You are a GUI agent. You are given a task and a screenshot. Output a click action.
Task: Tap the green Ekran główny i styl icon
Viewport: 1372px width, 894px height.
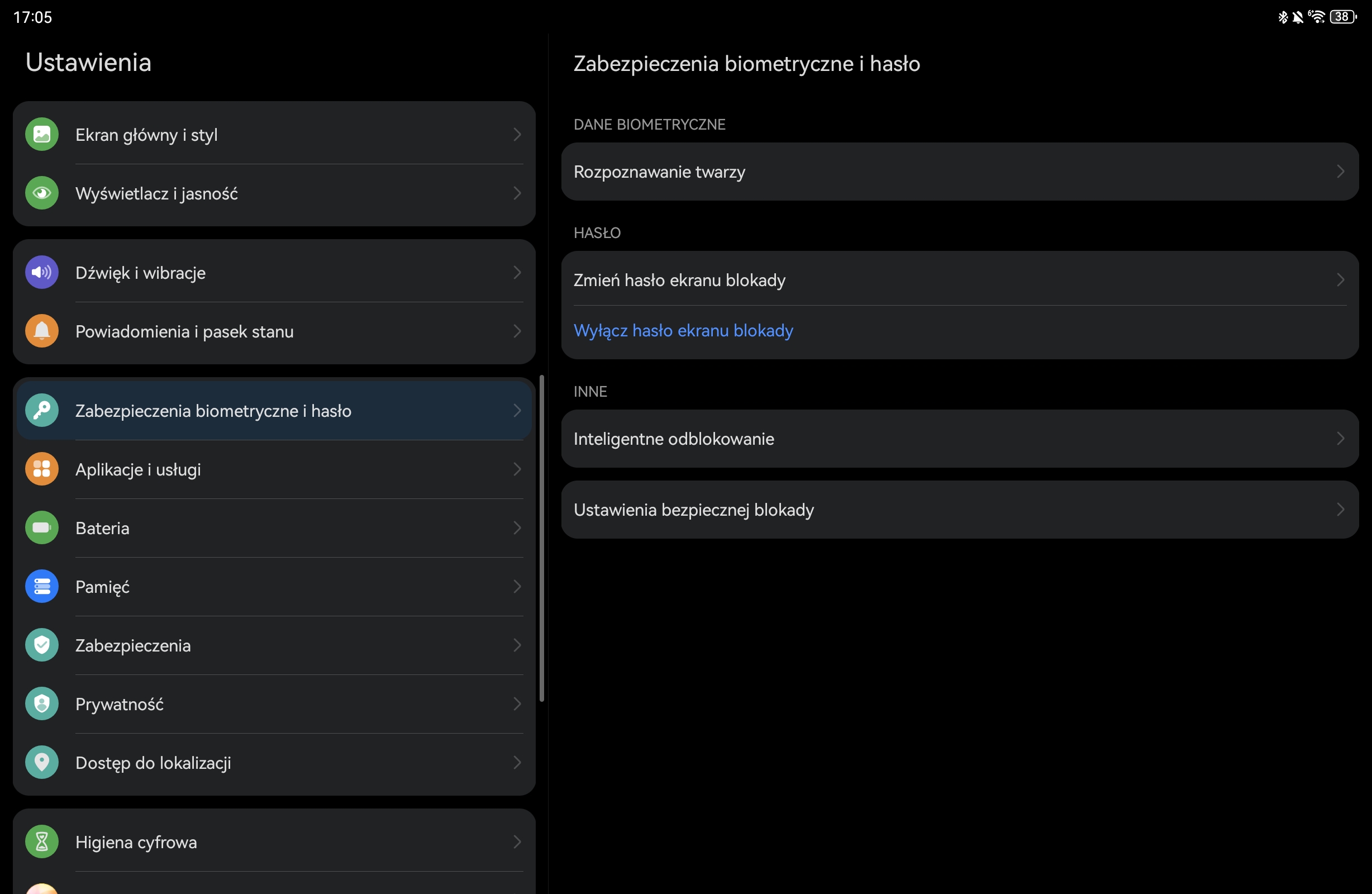(x=41, y=135)
